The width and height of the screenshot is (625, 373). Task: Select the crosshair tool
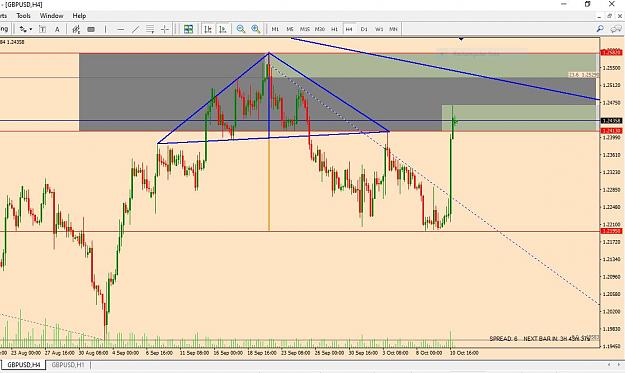point(165,29)
